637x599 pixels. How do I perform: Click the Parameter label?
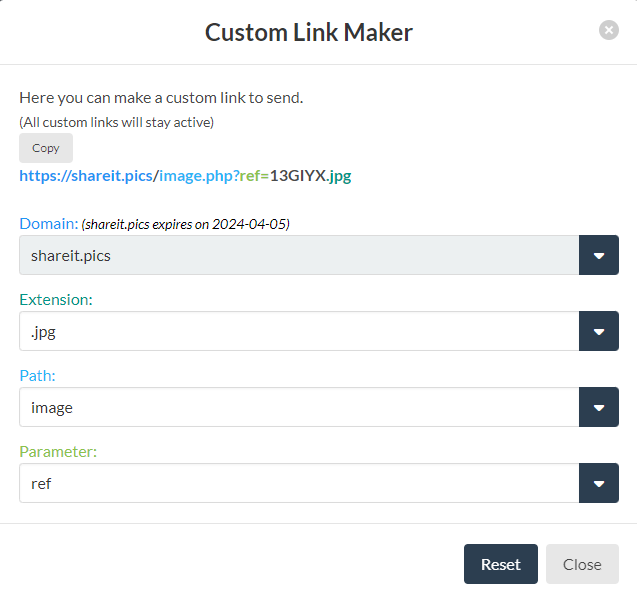pyautogui.click(x=58, y=452)
